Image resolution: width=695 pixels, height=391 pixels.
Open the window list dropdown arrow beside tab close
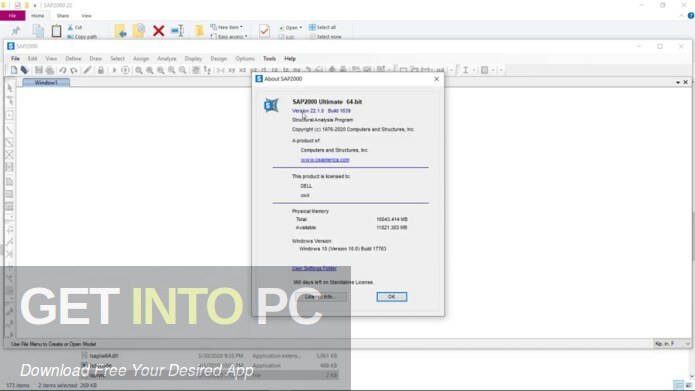click(x=678, y=82)
